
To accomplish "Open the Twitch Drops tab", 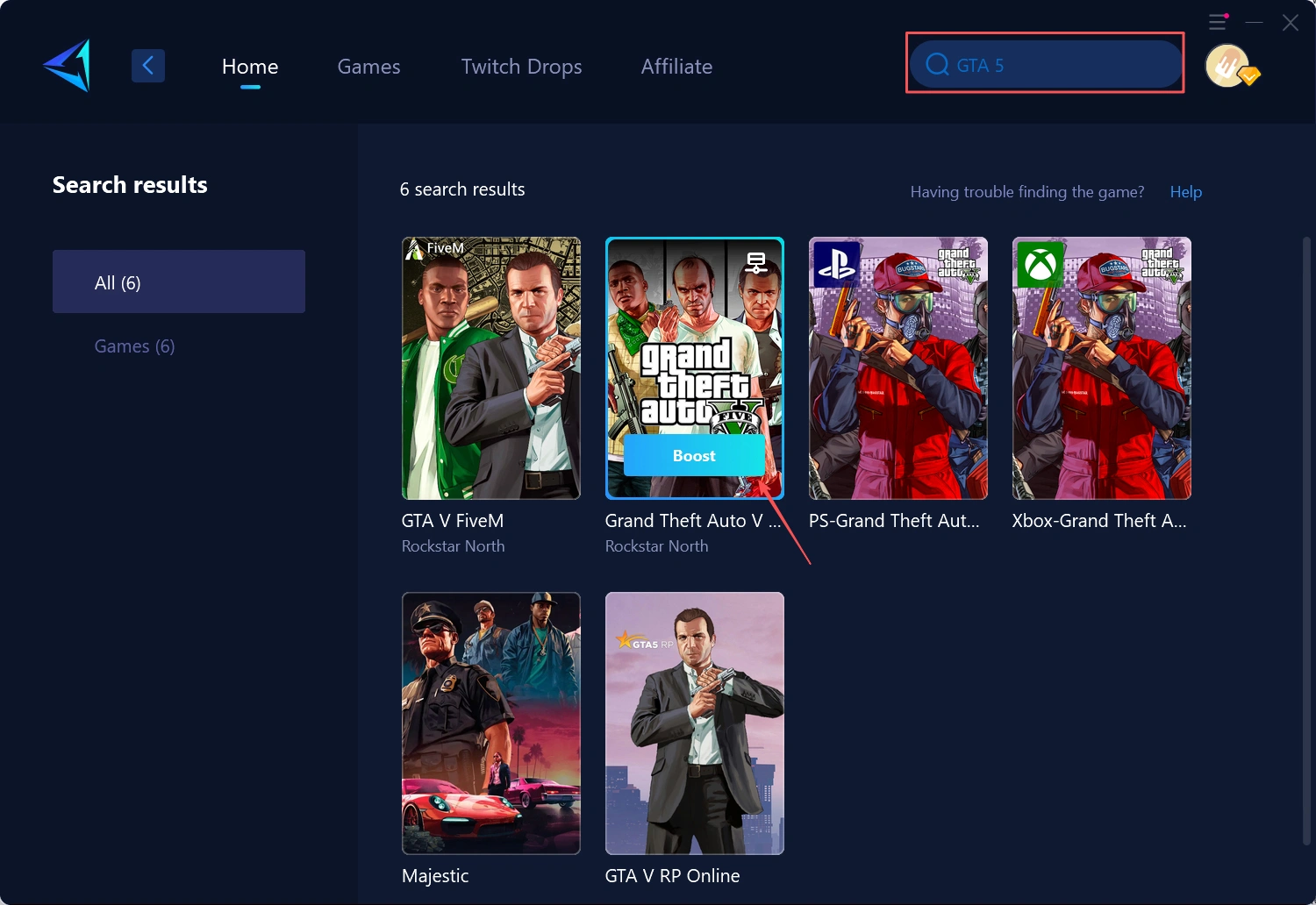I will click(x=521, y=67).
